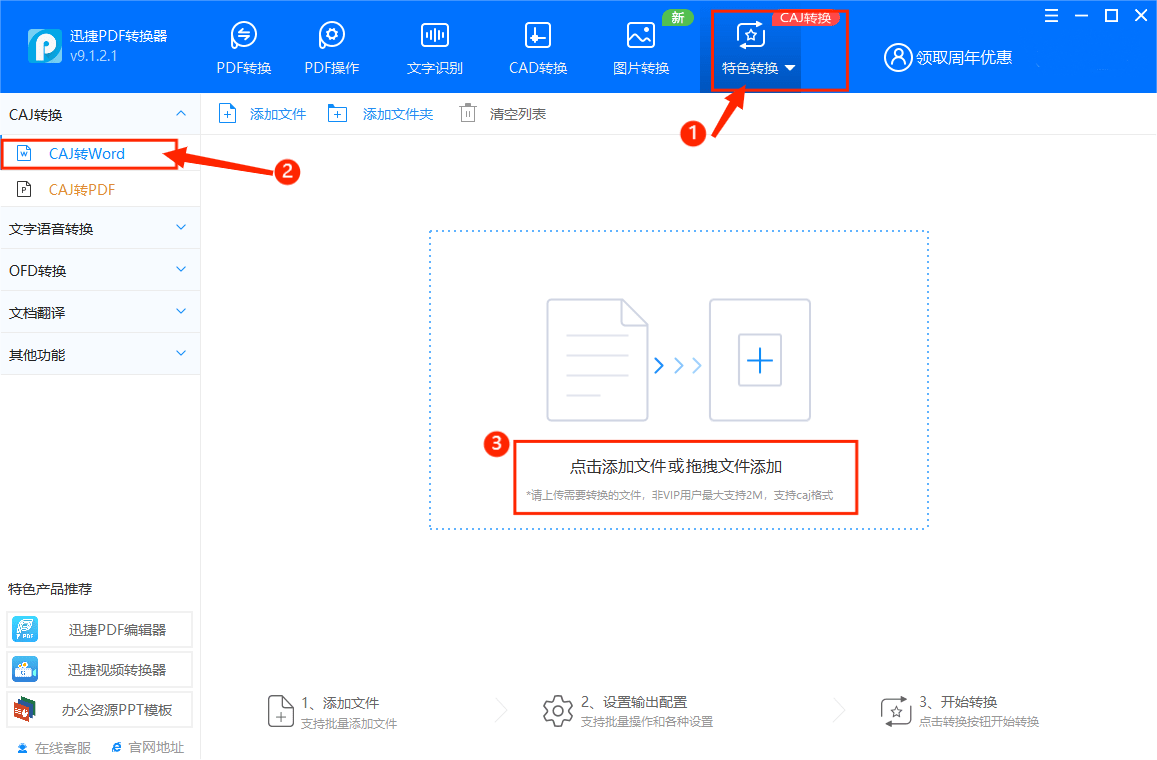Click the 2、设置输出配置 step label

pos(634,702)
